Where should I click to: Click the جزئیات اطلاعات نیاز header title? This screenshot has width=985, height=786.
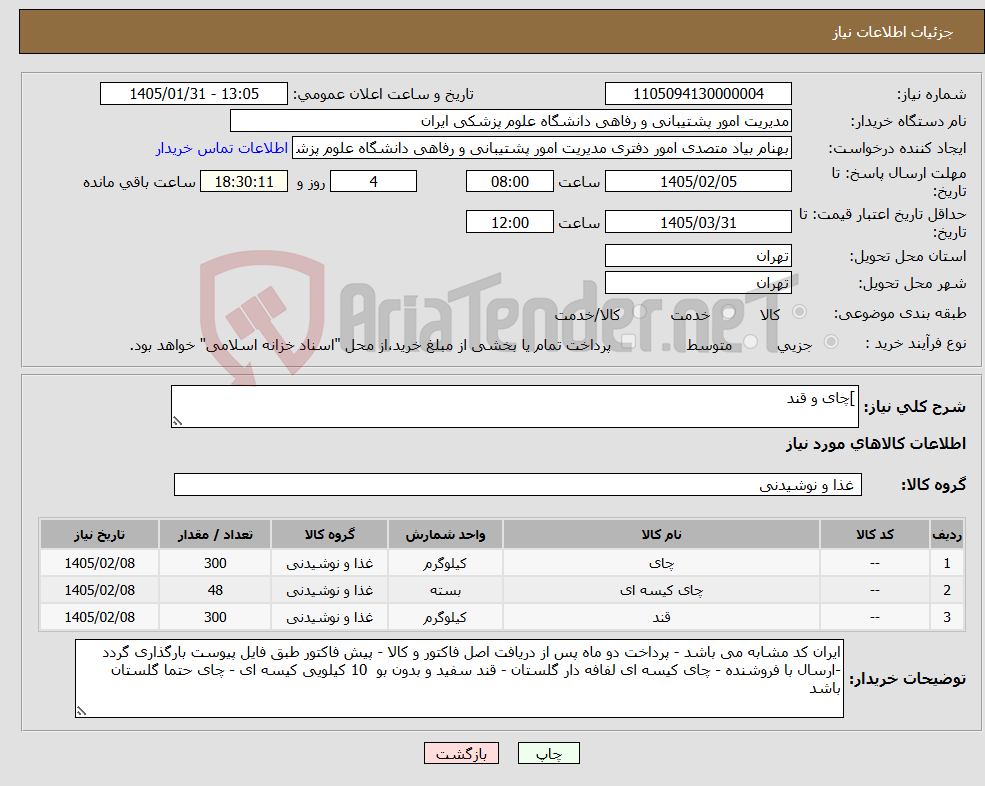[893, 32]
